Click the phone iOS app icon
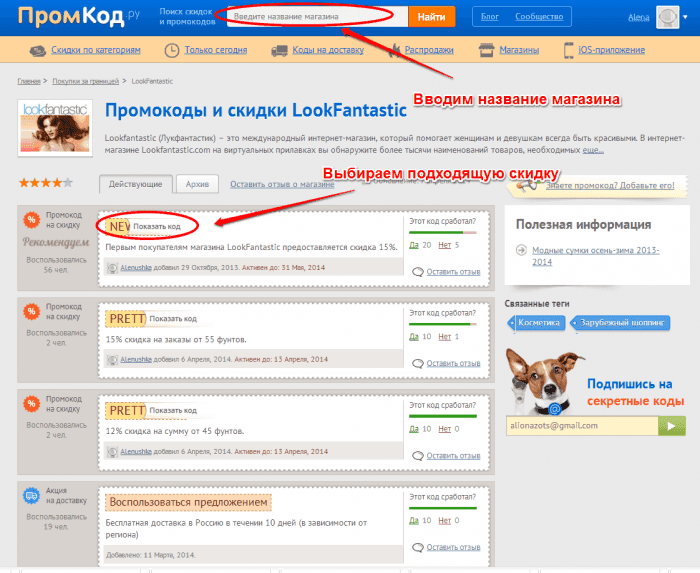Viewport: 700px width, 573px height. click(x=568, y=50)
